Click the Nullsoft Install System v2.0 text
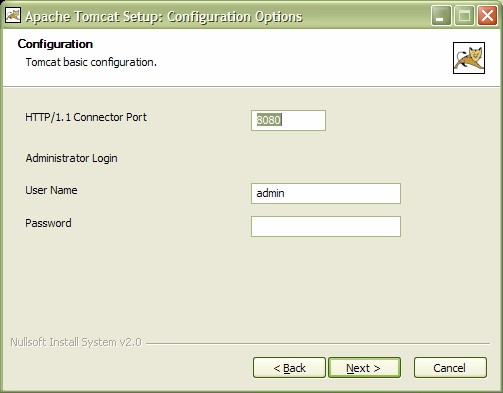The height and width of the screenshot is (393, 503). click(x=76, y=342)
